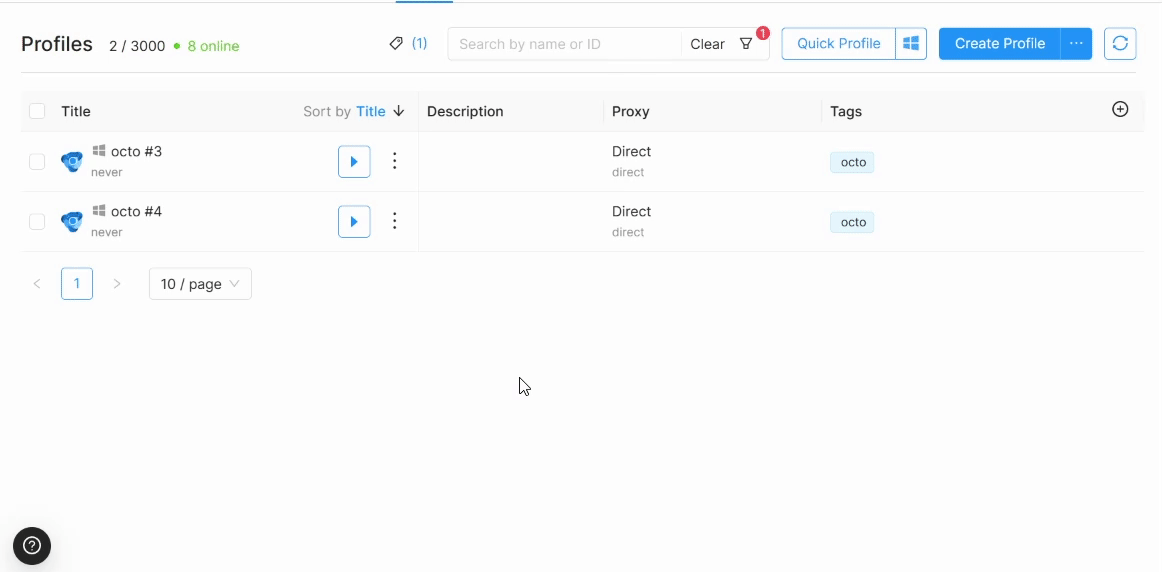The image size is (1162, 572).
Task: Start the octo #4 profile
Action: pyautogui.click(x=354, y=222)
